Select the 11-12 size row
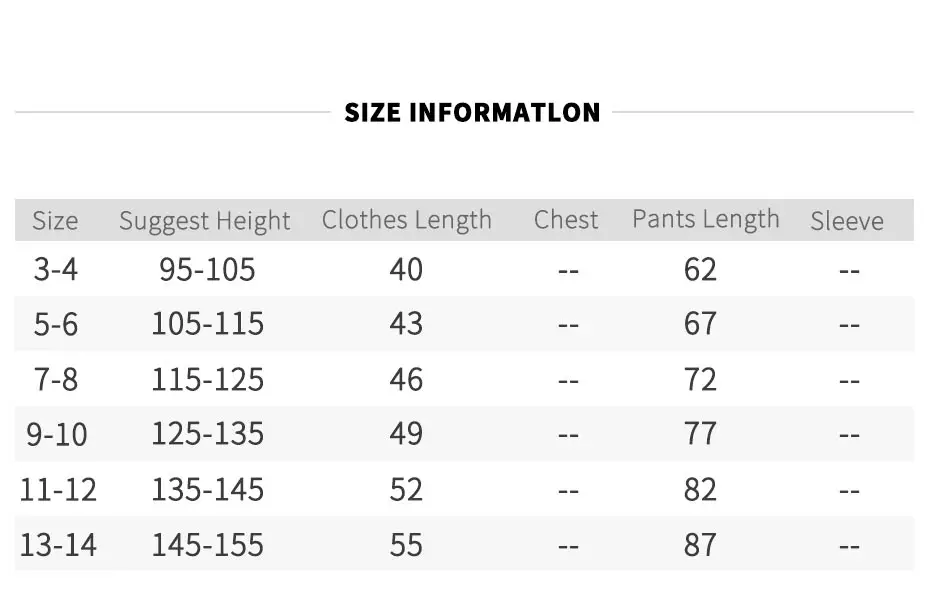The width and height of the screenshot is (930, 601). click(x=464, y=489)
